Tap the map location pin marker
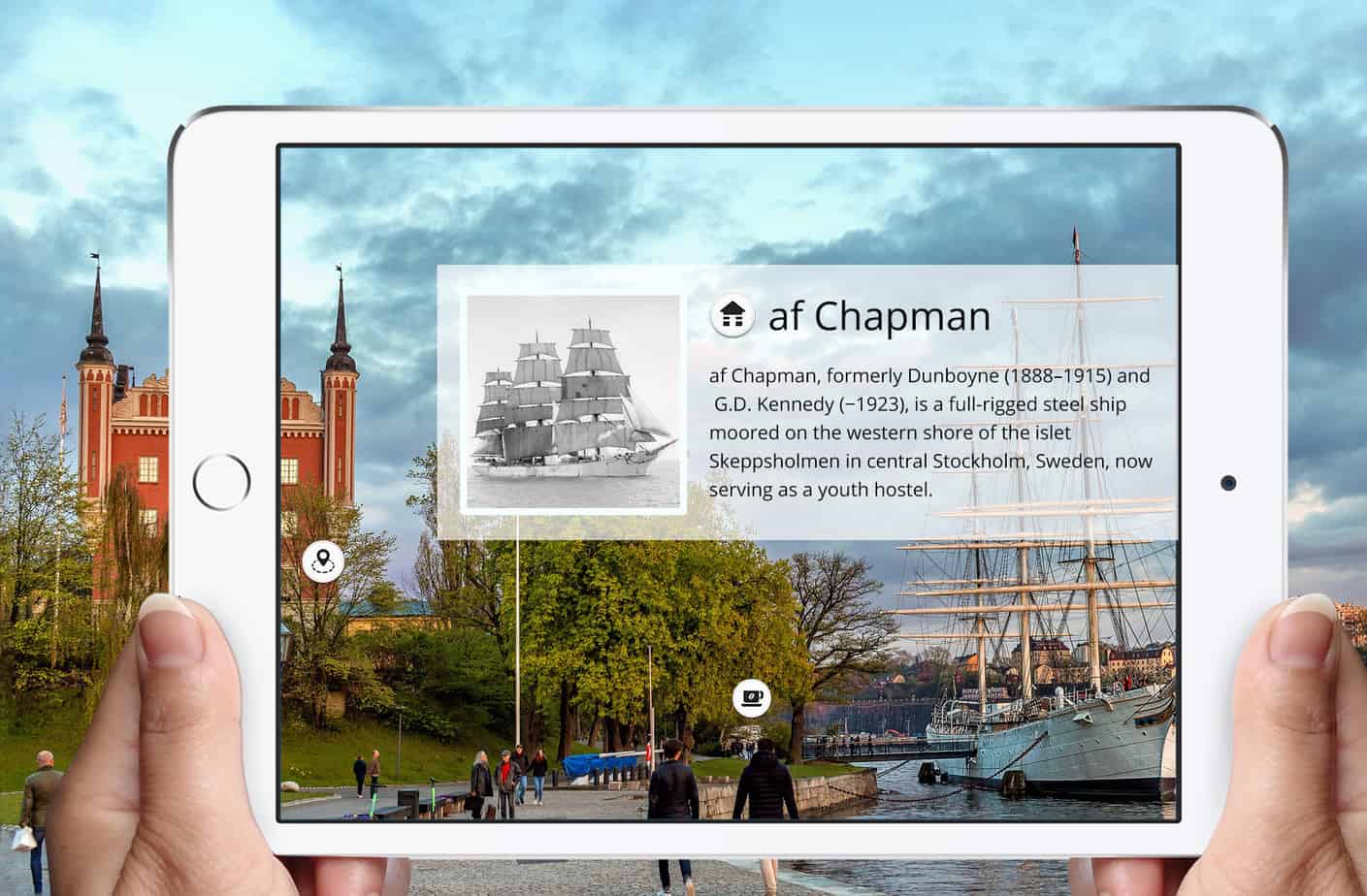Screen dimensions: 1367x896 coord(323,560)
